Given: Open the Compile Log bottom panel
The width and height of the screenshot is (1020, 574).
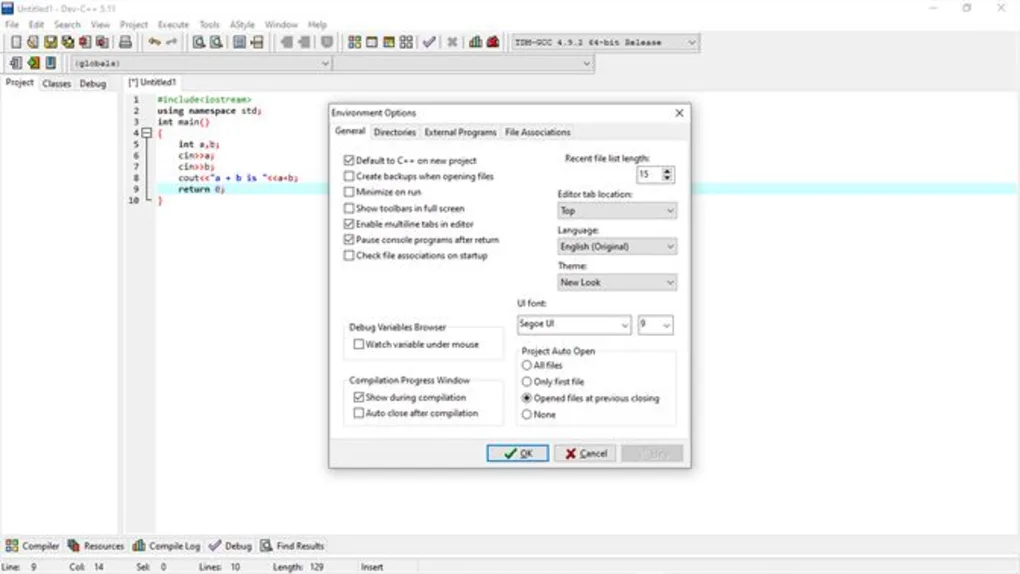Looking at the screenshot, I should coord(166,546).
